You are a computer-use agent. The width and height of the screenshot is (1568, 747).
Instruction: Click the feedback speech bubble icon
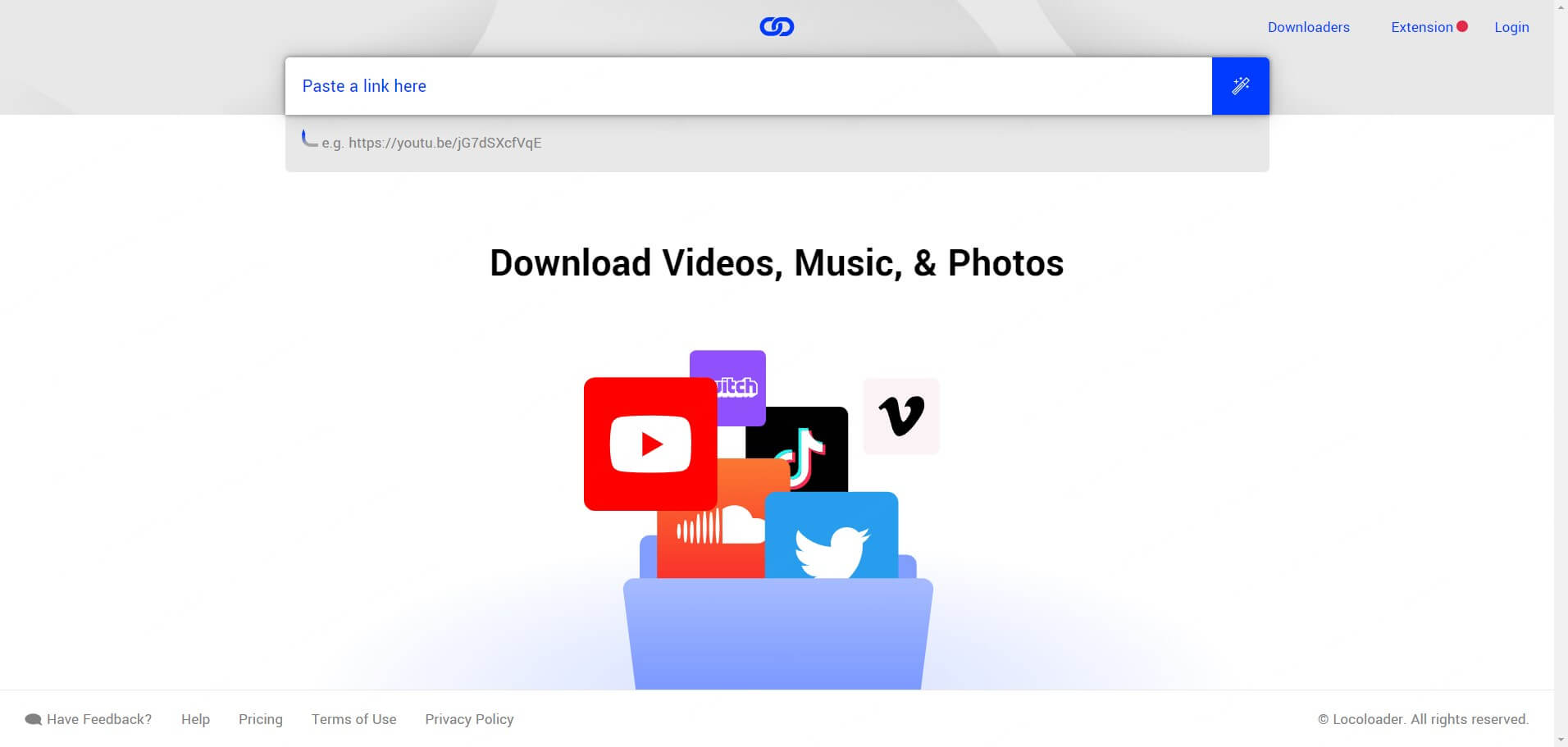tap(33, 719)
